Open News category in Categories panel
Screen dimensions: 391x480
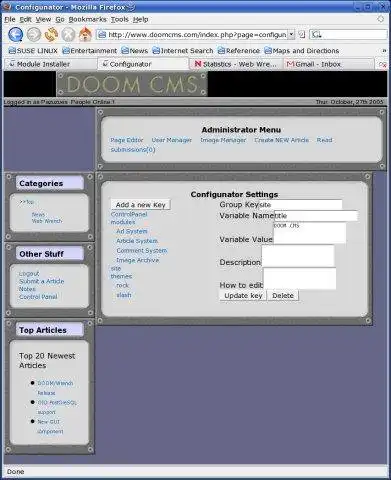click(x=38, y=214)
